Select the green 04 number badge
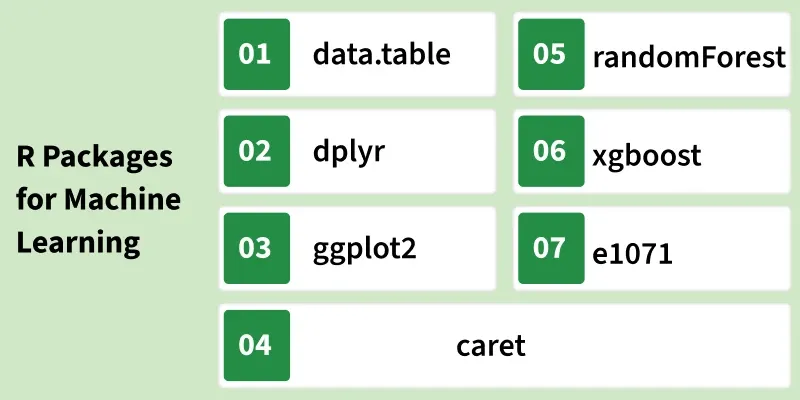Image resolution: width=800 pixels, height=400 pixels. tap(257, 345)
